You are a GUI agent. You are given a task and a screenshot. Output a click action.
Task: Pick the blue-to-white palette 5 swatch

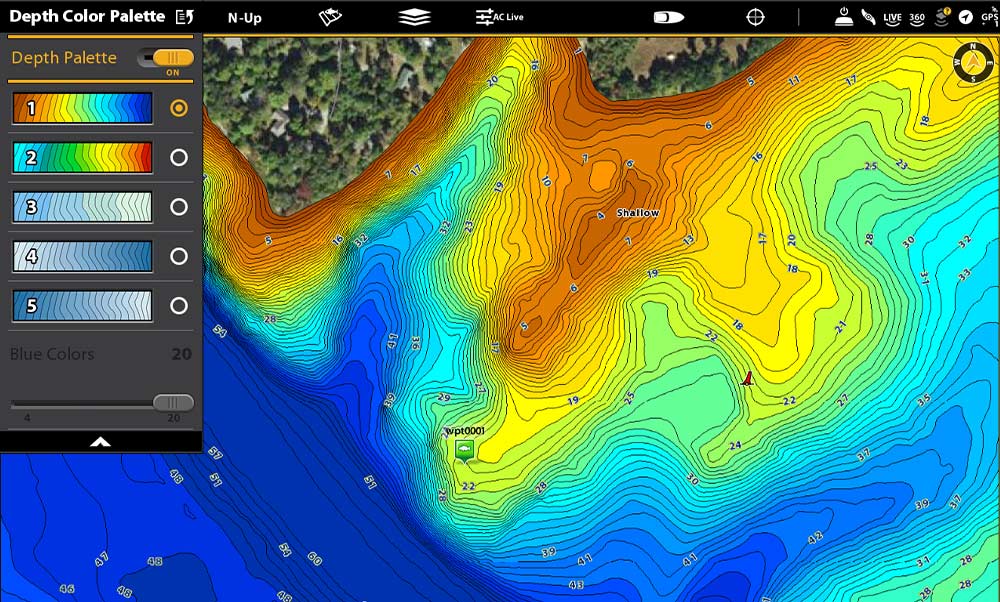[82, 305]
